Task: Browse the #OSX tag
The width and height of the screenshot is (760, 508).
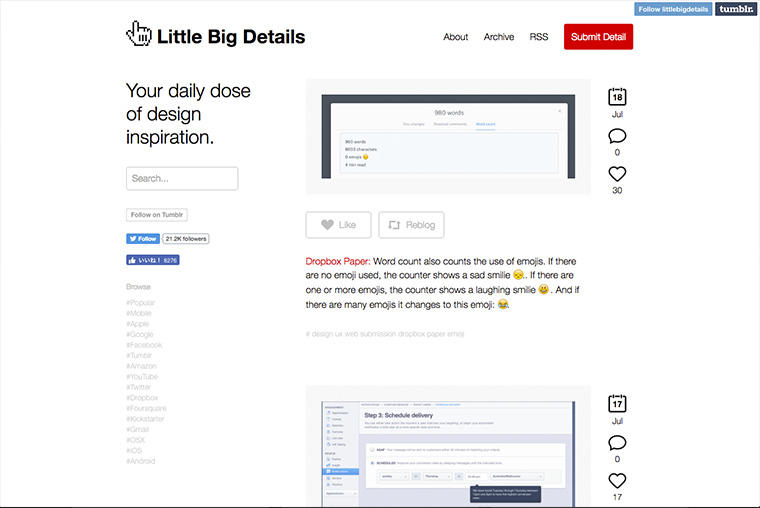Action: 136,440
